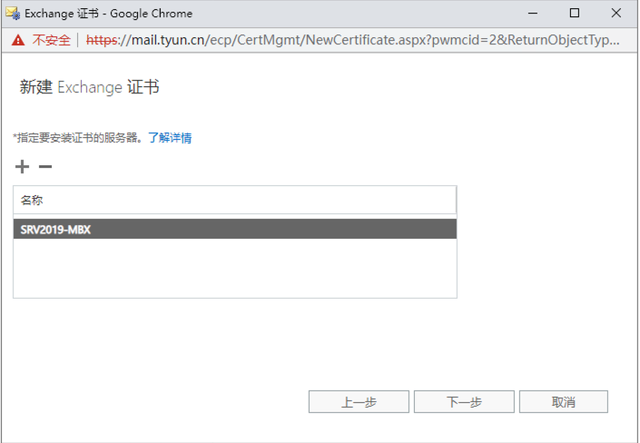This screenshot has height=443, width=640.
Task: Go back with the 上一步 button
Action: pyautogui.click(x=359, y=402)
